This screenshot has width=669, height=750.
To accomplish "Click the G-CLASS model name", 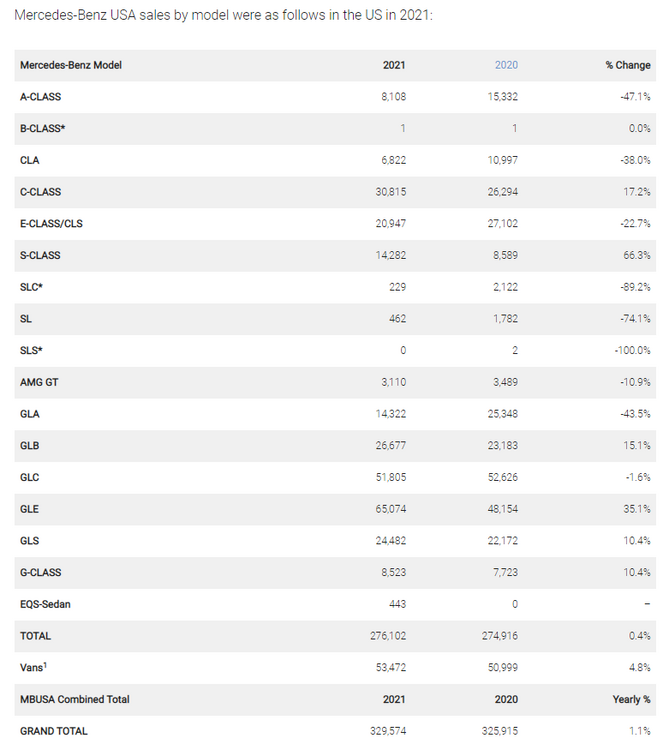I will (x=41, y=572).
